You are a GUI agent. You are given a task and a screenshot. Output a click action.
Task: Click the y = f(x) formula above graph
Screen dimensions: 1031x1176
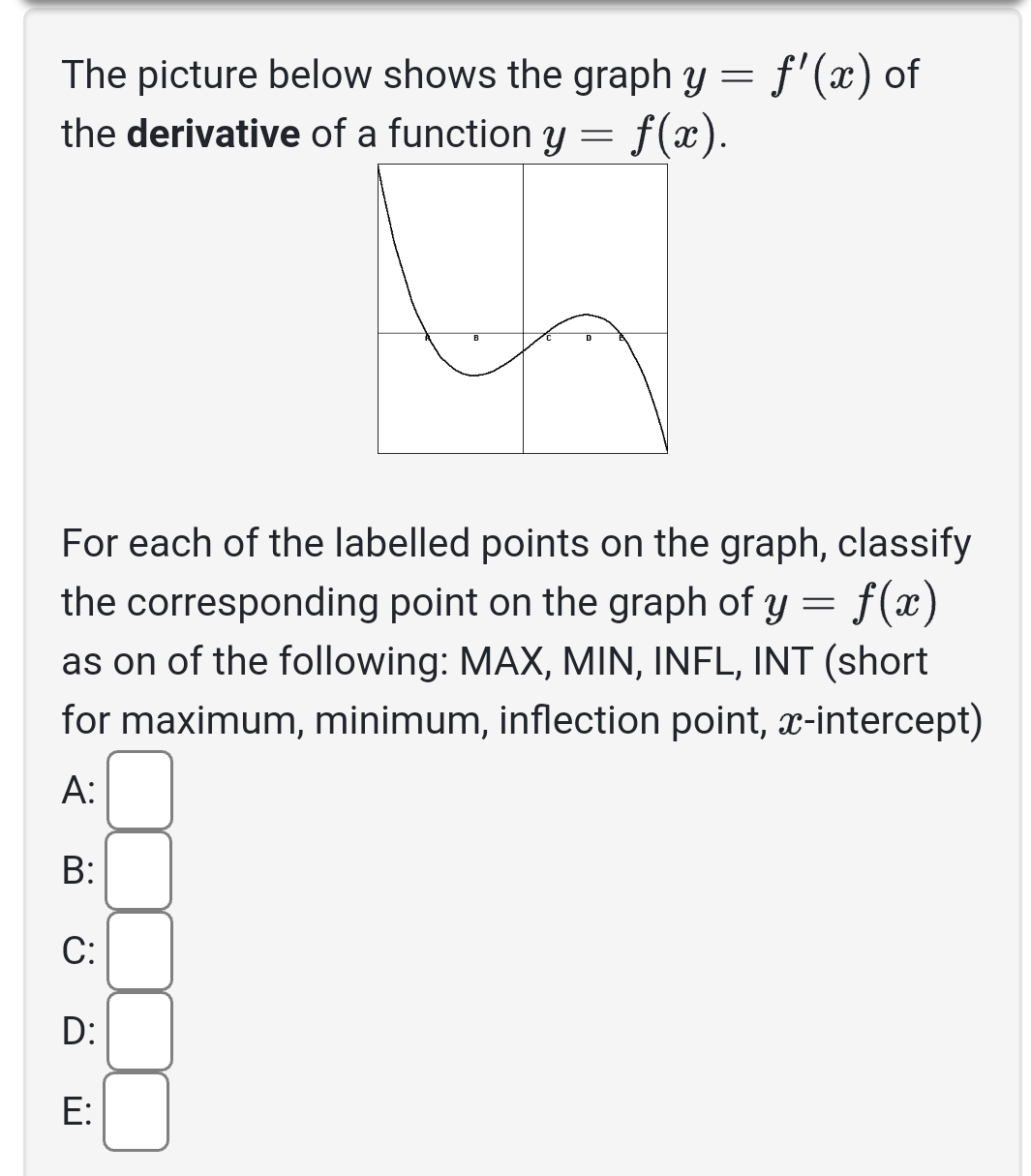coord(629,135)
